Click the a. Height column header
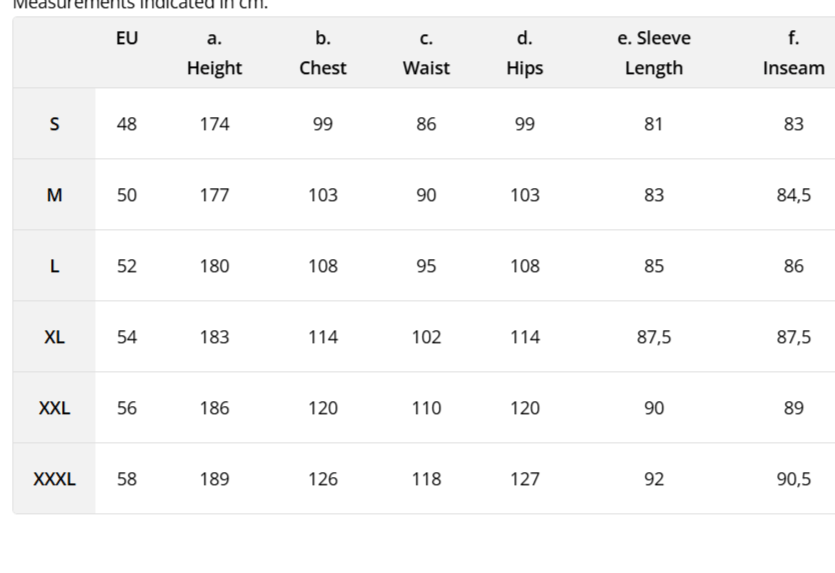835x573 pixels. coord(214,53)
